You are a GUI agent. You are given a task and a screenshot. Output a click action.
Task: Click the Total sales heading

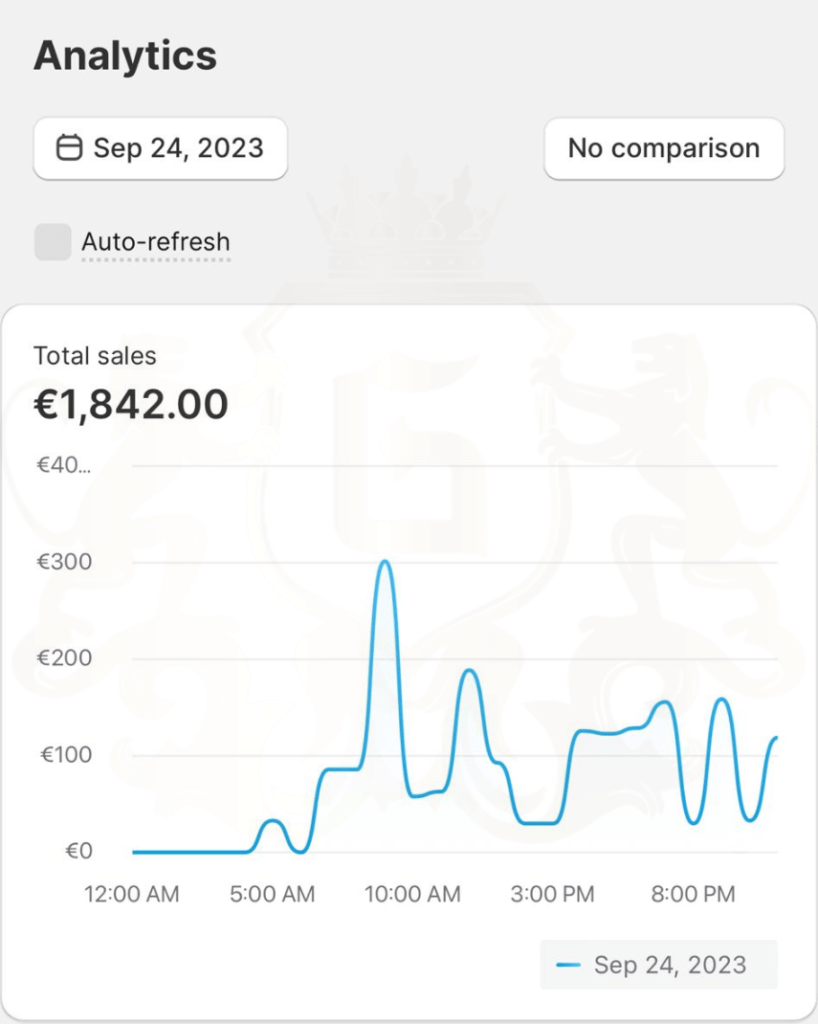click(95, 356)
